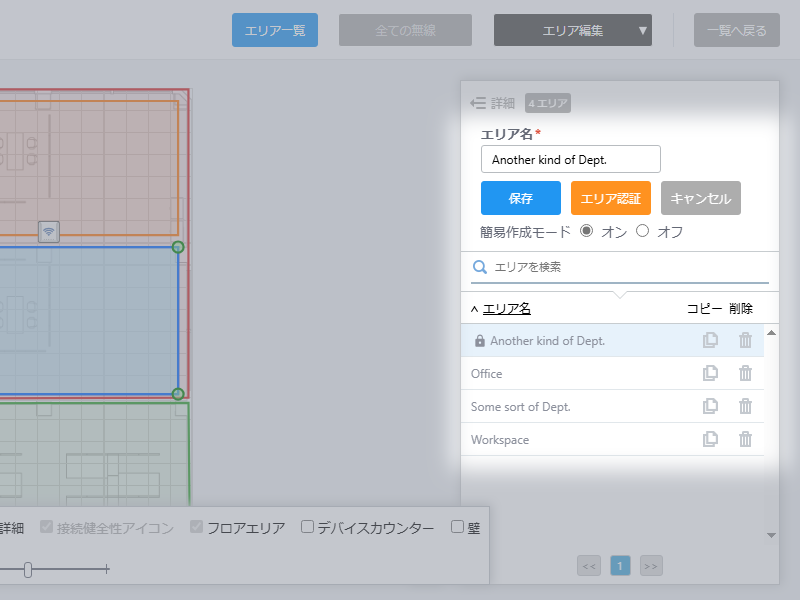The width and height of the screenshot is (800, 600).
Task: Delete the Workspace area
Action: (x=745, y=439)
